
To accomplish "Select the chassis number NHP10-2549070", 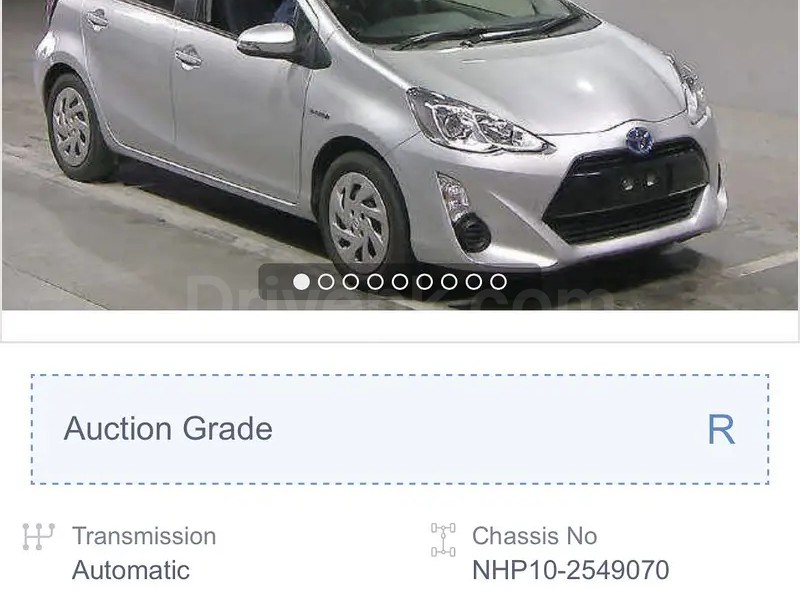I will click(x=570, y=570).
